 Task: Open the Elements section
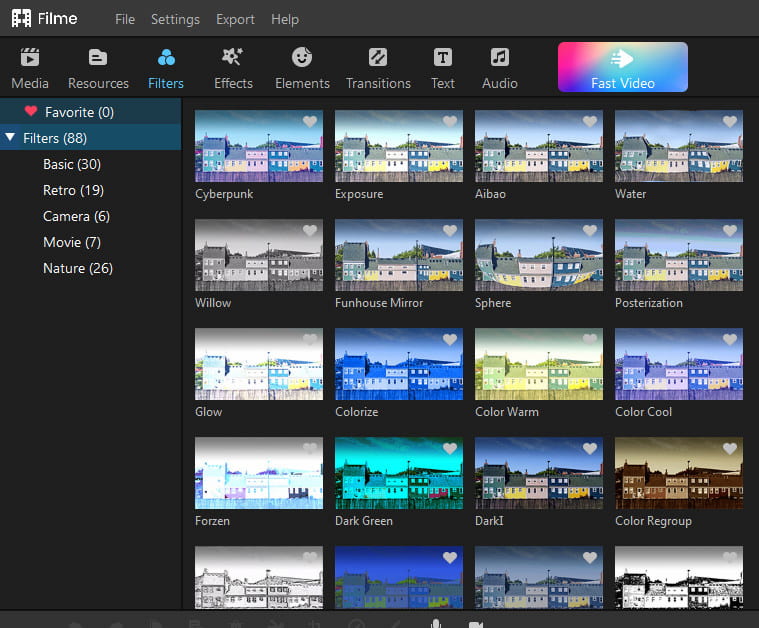tap(302, 68)
